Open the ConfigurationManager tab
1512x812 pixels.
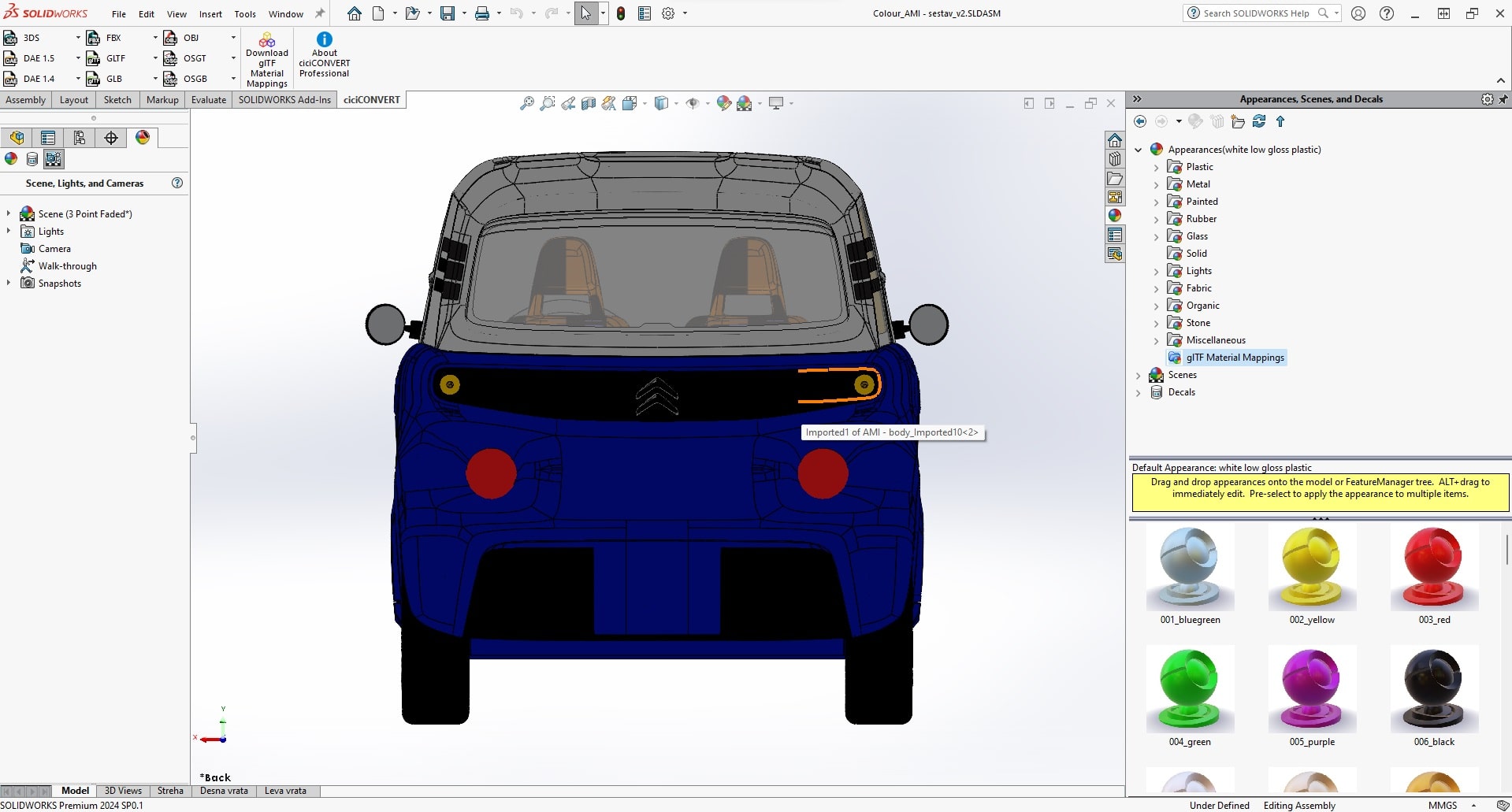point(80,138)
